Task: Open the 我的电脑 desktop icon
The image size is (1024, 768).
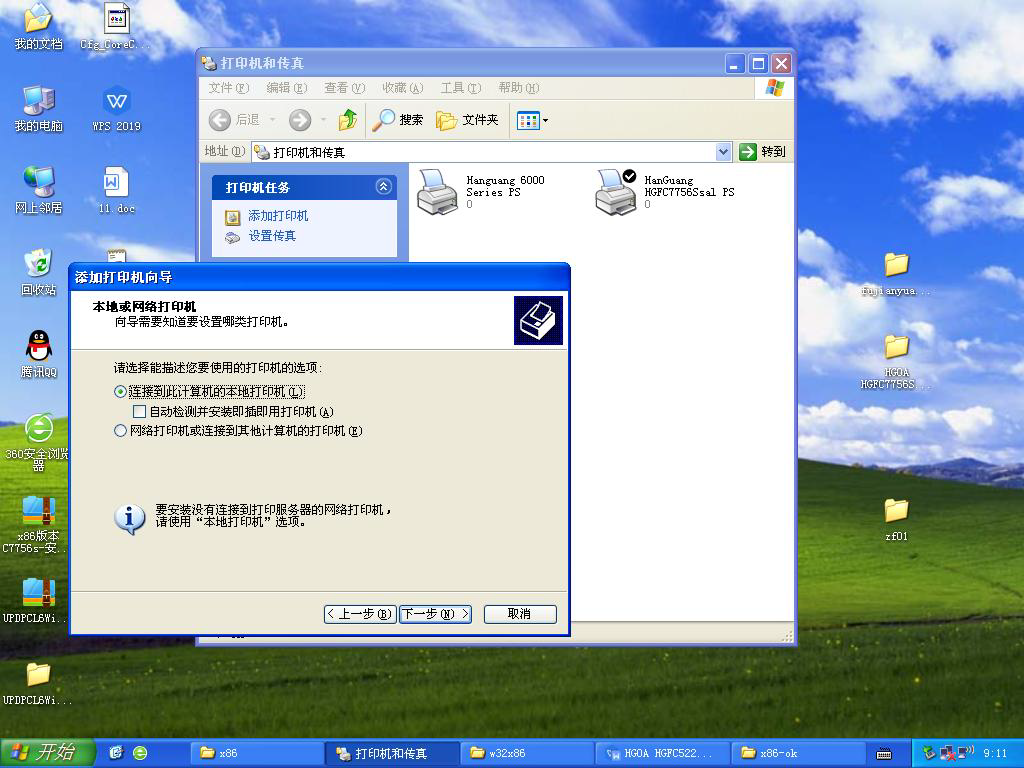Action: click(x=38, y=108)
